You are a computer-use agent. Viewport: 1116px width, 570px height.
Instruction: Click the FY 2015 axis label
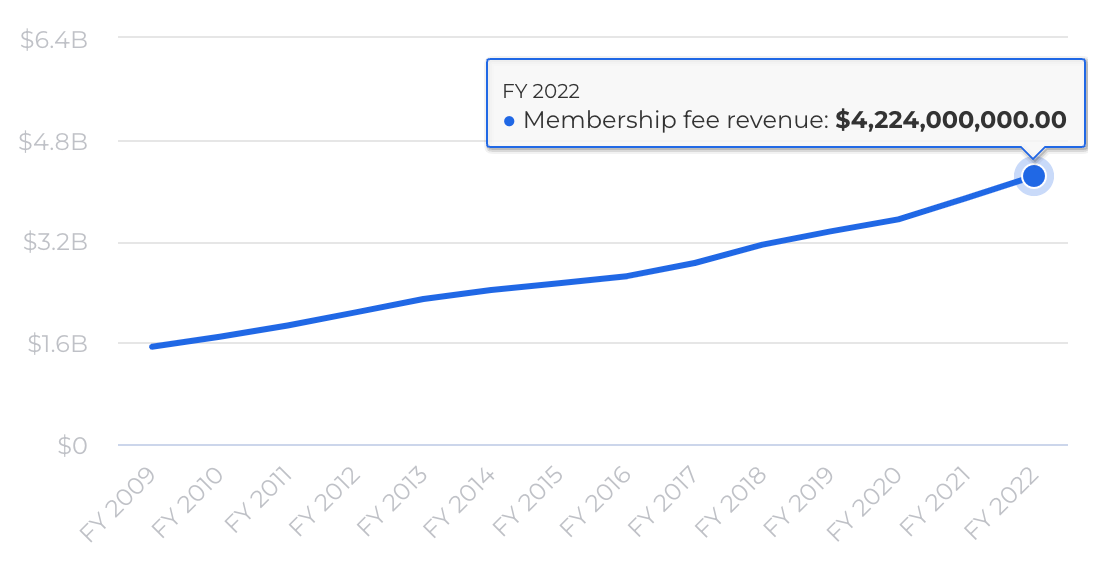527,502
